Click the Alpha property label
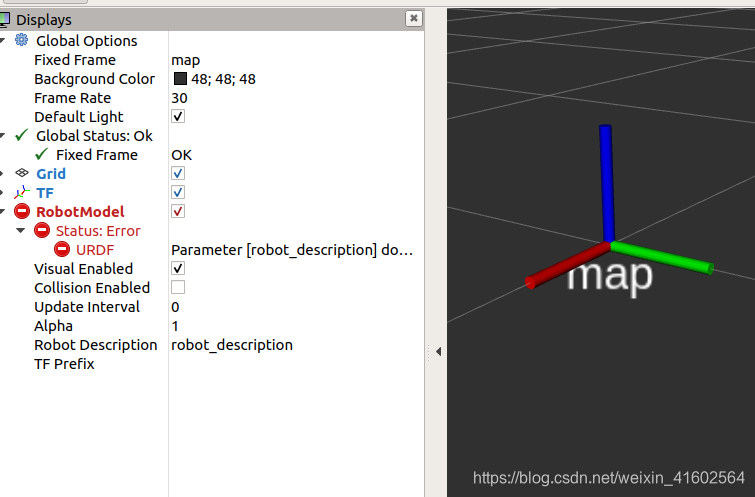This screenshot has height=497, width=755. coord(53,326)
